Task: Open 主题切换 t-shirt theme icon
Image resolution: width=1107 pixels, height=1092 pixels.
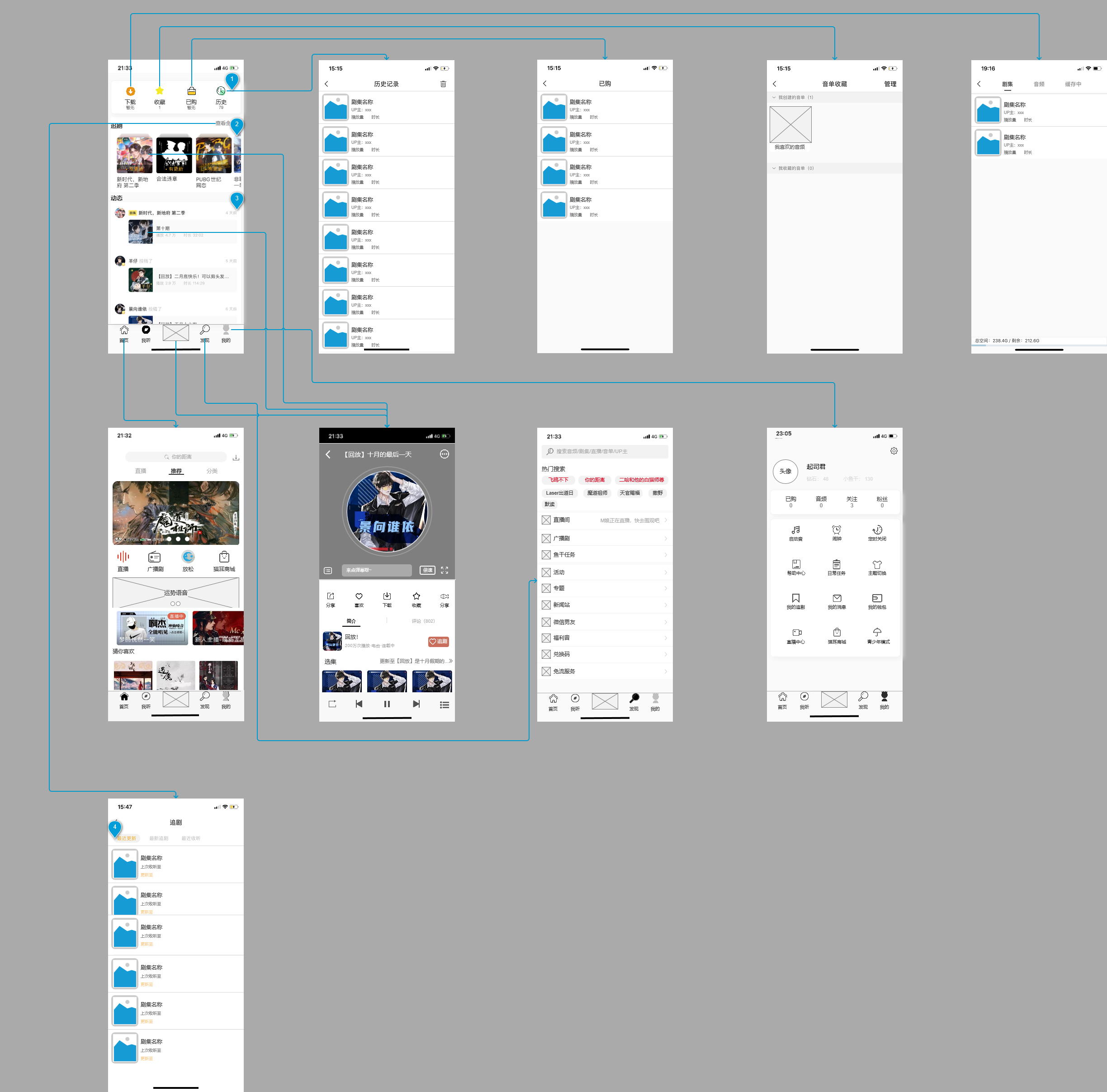Action: [877, 564]
